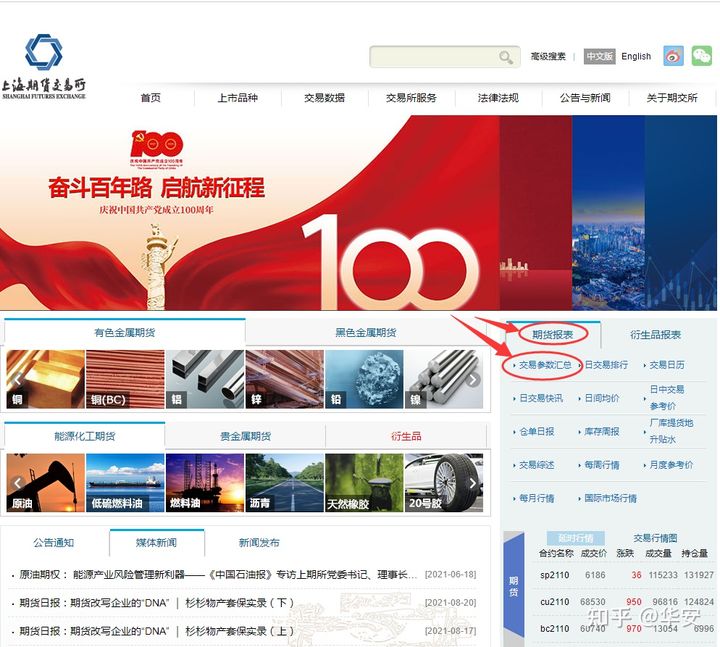
Task: Open the 关于期交所 menu
Action: tap(672, 98)
